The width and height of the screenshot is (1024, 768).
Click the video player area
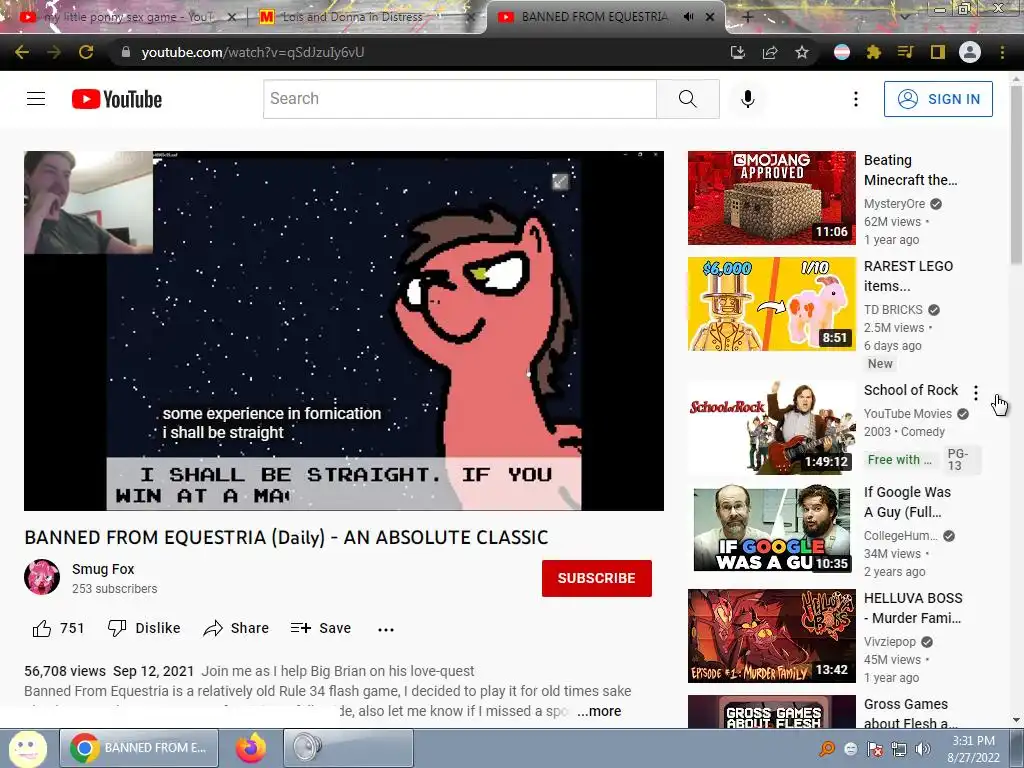pyautogui.click(x=344, y=330)
